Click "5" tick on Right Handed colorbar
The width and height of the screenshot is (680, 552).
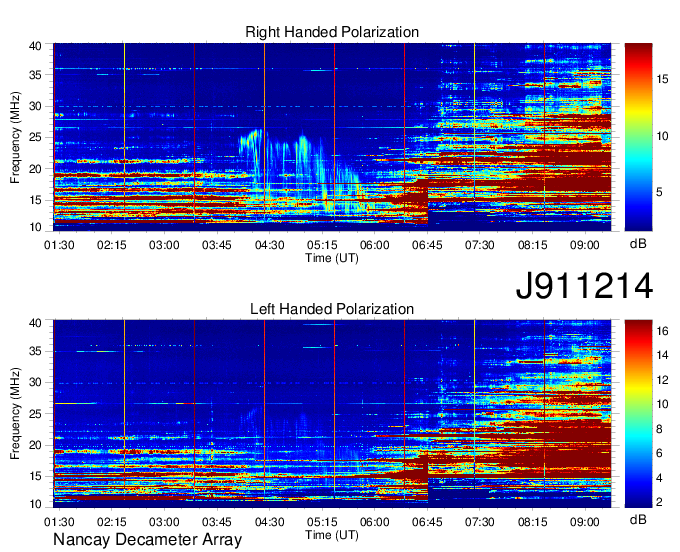click(659, 192)
